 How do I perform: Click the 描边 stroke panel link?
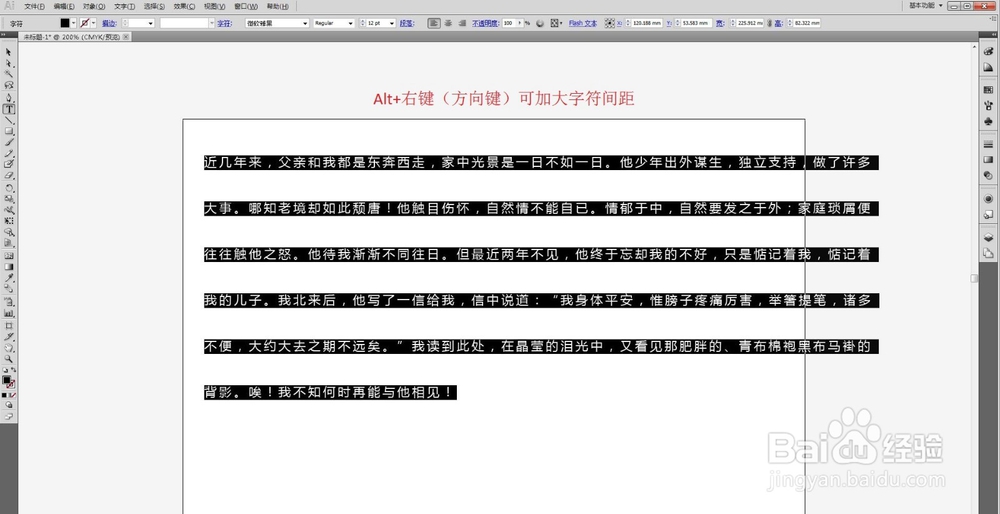pyautogui.click(x=109, y=23)
